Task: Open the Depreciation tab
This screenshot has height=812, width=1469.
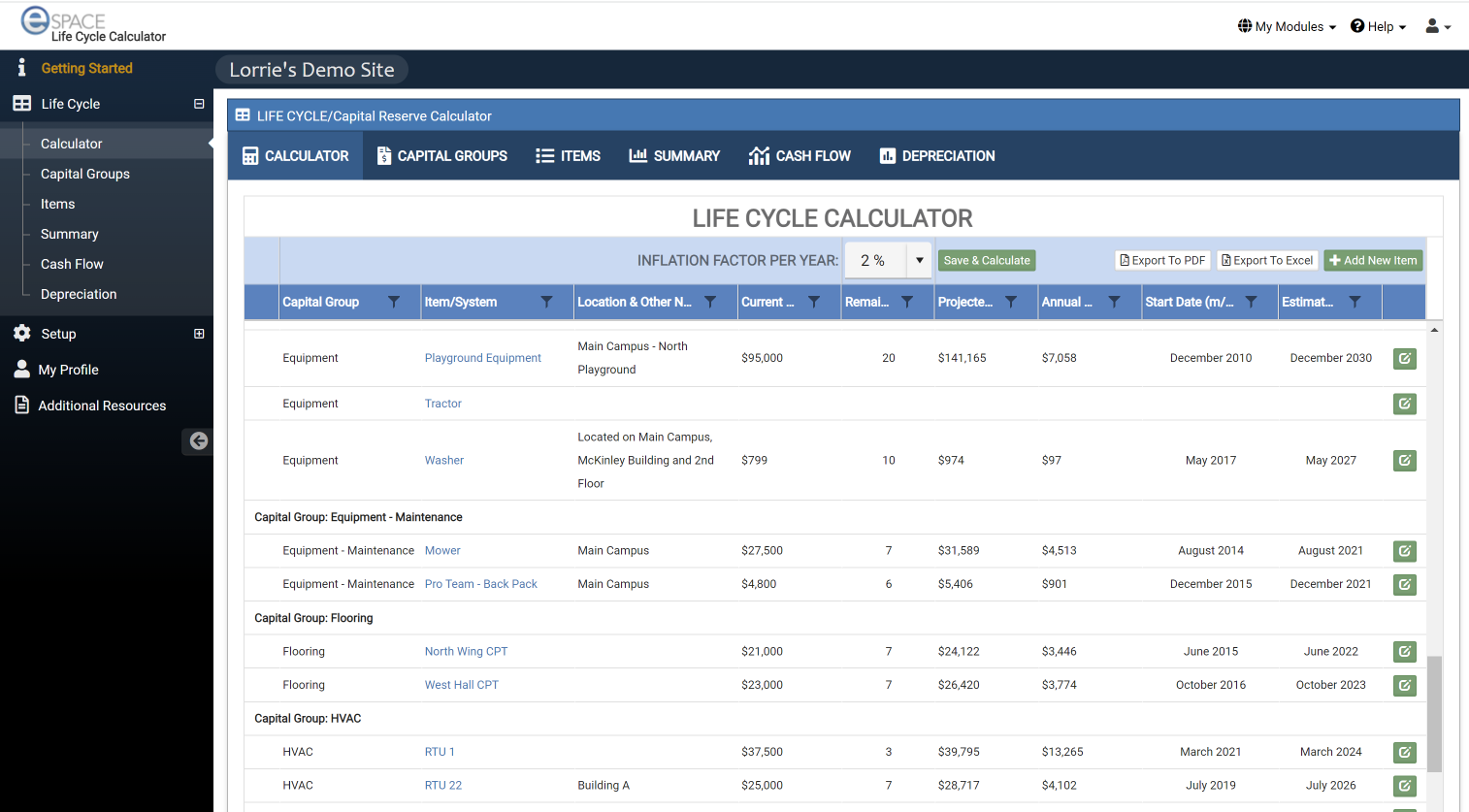Action: [936, 155]
